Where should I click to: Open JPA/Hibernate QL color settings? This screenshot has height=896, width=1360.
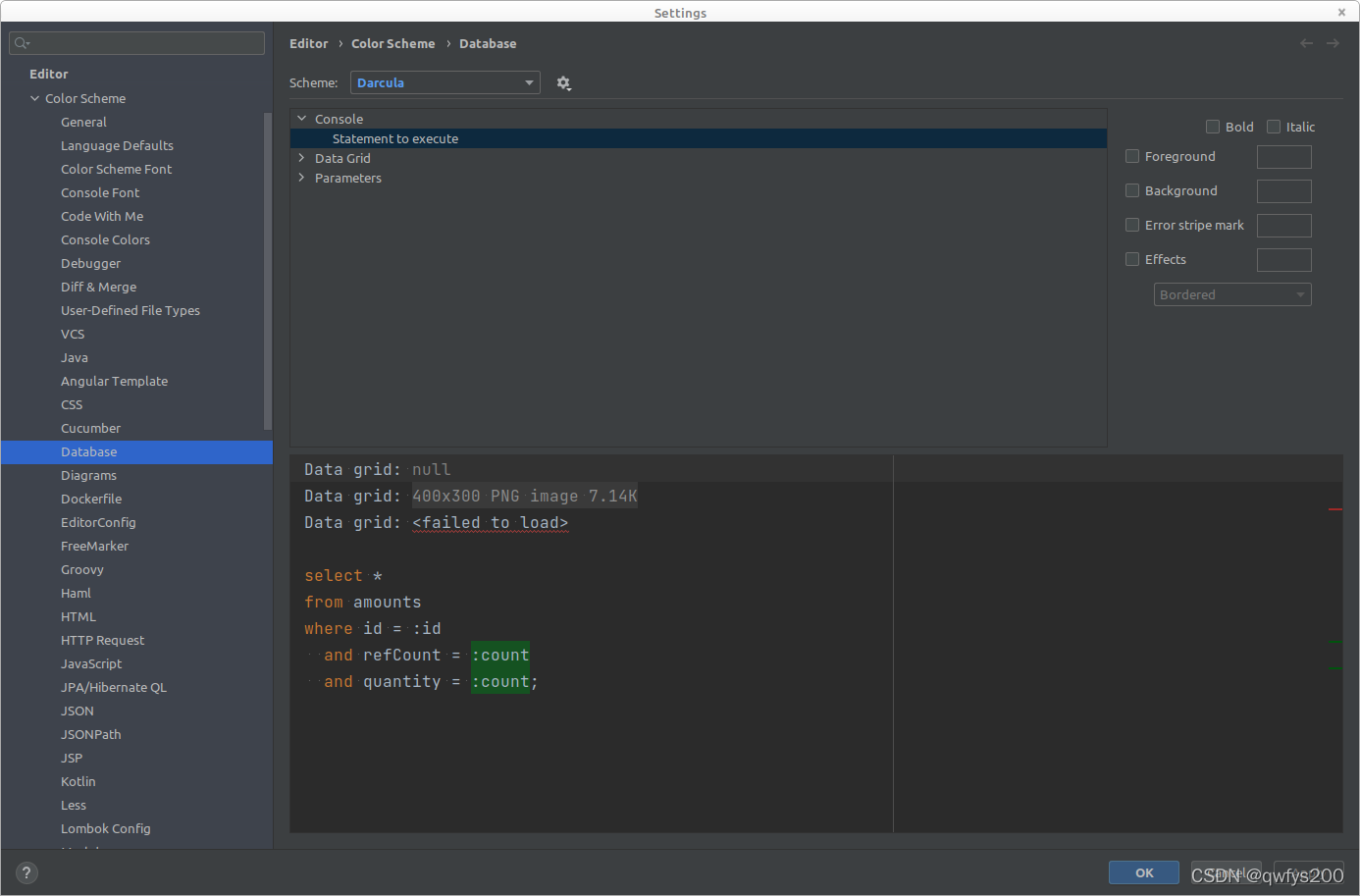pos(114,687)
